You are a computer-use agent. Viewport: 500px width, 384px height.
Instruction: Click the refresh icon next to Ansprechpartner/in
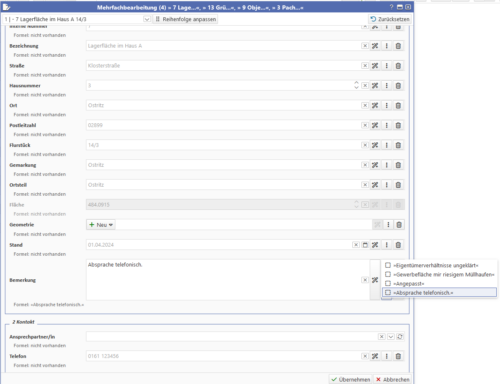[x=400, y=337]
